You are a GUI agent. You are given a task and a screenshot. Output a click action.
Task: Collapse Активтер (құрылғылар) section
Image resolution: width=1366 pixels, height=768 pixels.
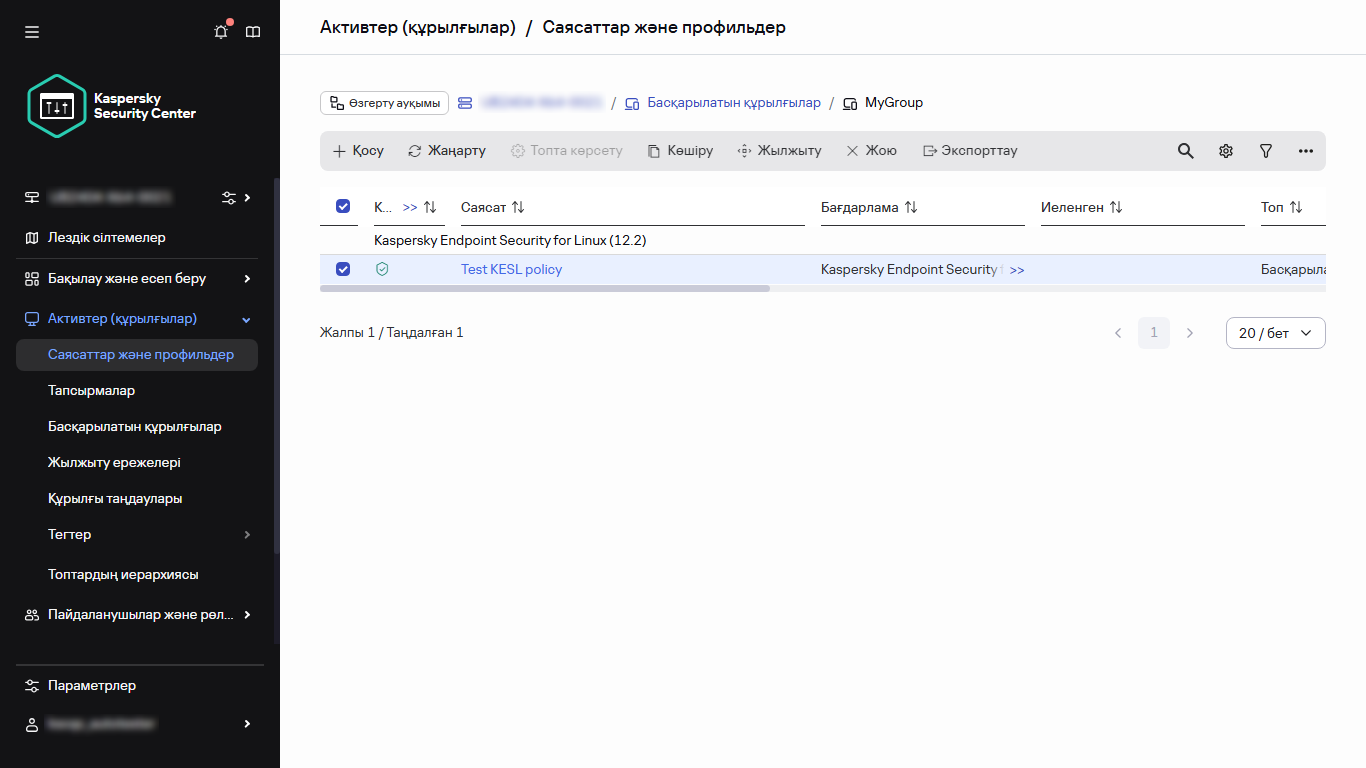click(247, 320)
